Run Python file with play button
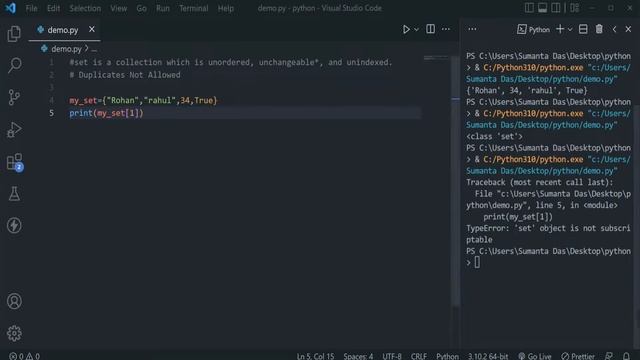Image resolution: width=640 pixels, height=360 pixels. click(x=406, y=29)
